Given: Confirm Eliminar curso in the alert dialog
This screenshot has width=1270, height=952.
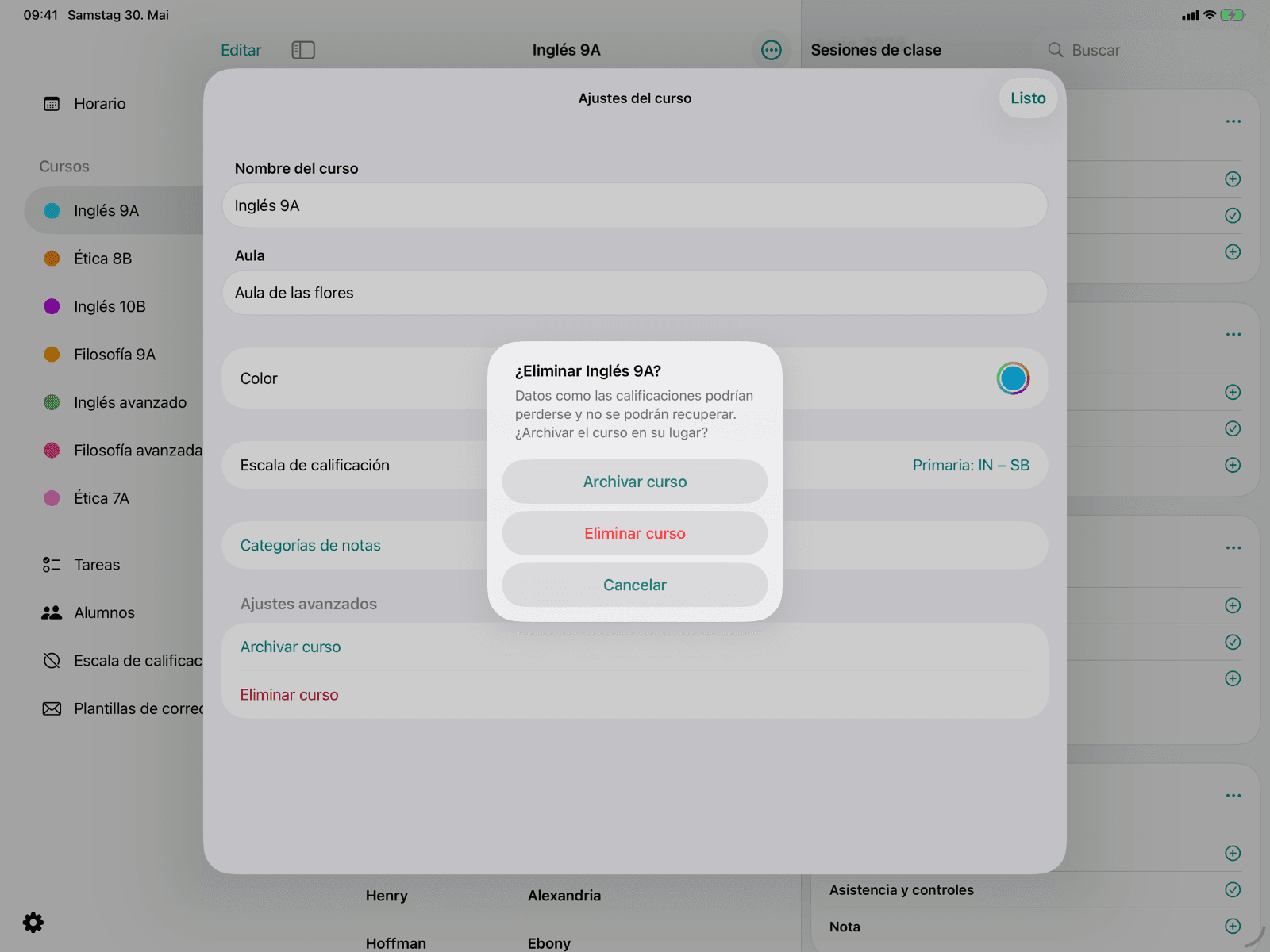Looking at the screenshot, I should click(x=635, y=533).
